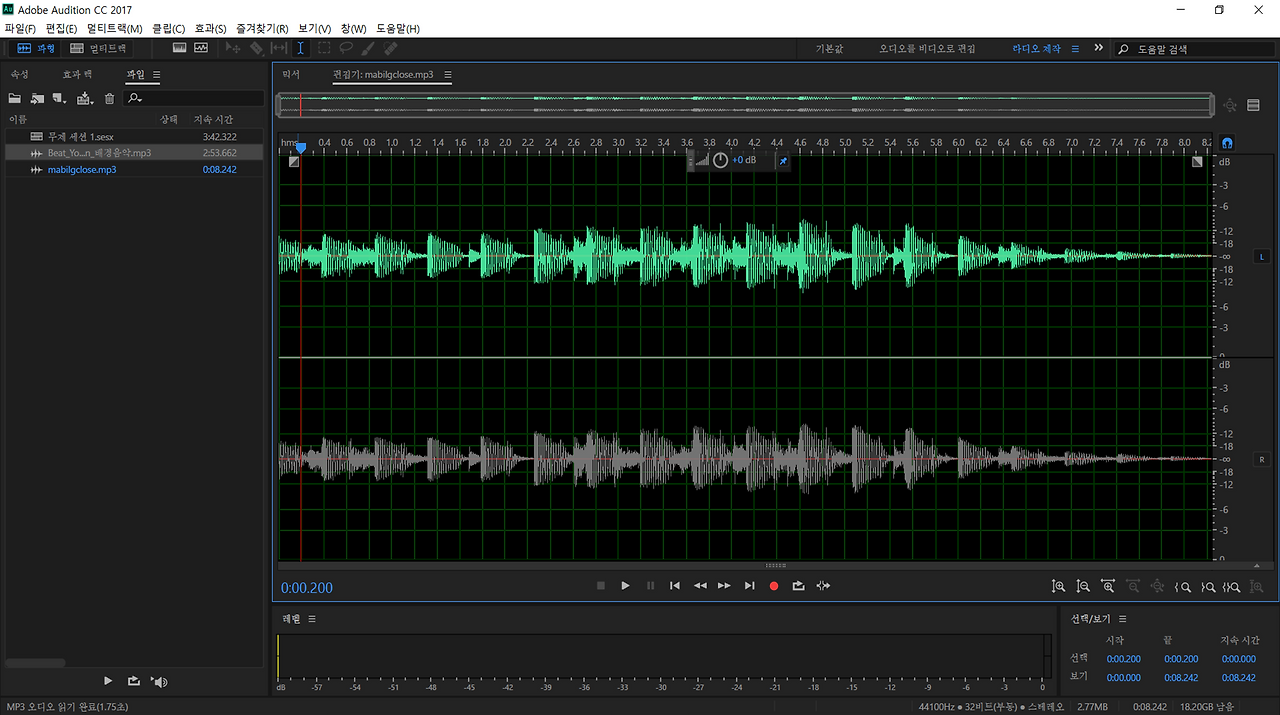The image size is (1280, 715).
Task: Open New File dropdown in Files panel
Action: [60, 98]
